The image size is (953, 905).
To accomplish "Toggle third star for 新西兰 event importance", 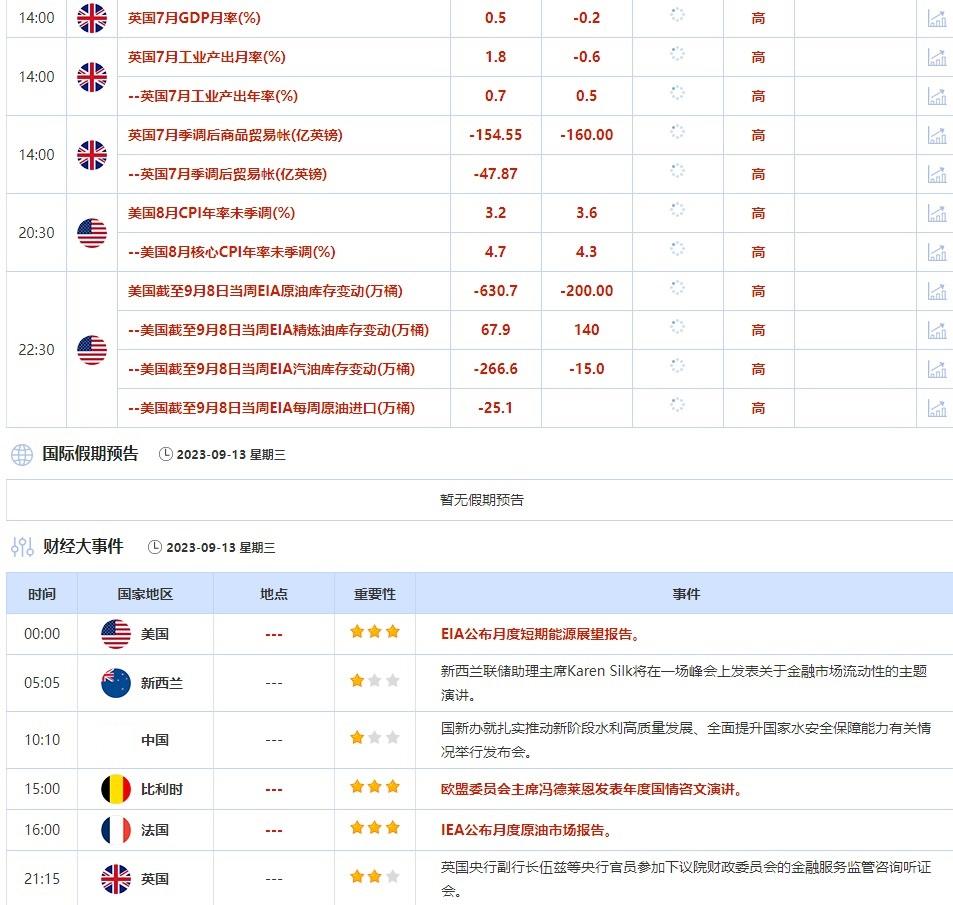I will click(x=390, y=678).
